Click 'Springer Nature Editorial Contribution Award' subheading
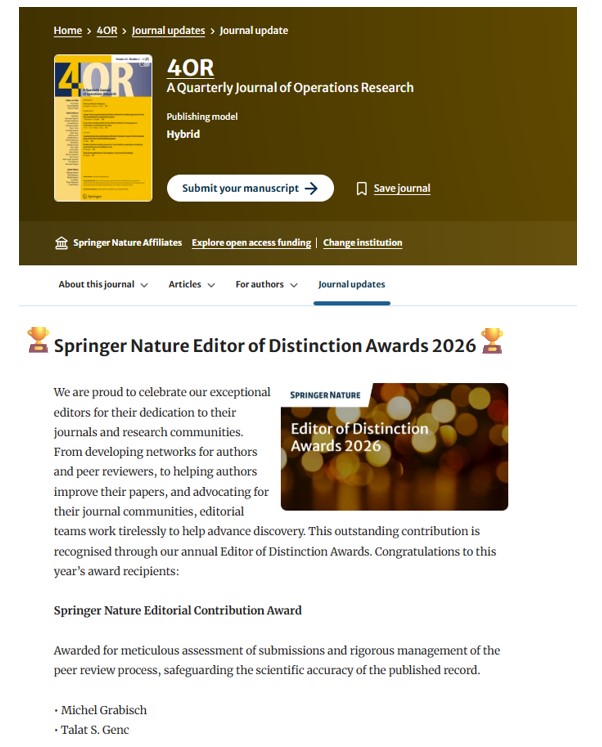This screenshot has height=747, width=602. pos(178,610)
